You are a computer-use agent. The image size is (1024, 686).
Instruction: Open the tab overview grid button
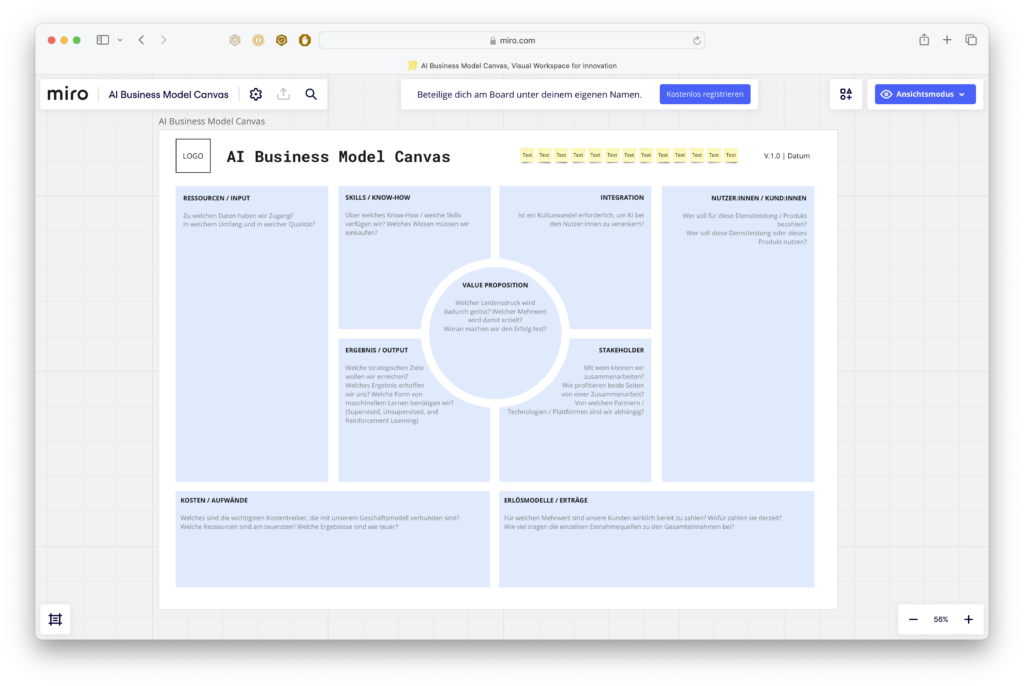click(970, 39)
